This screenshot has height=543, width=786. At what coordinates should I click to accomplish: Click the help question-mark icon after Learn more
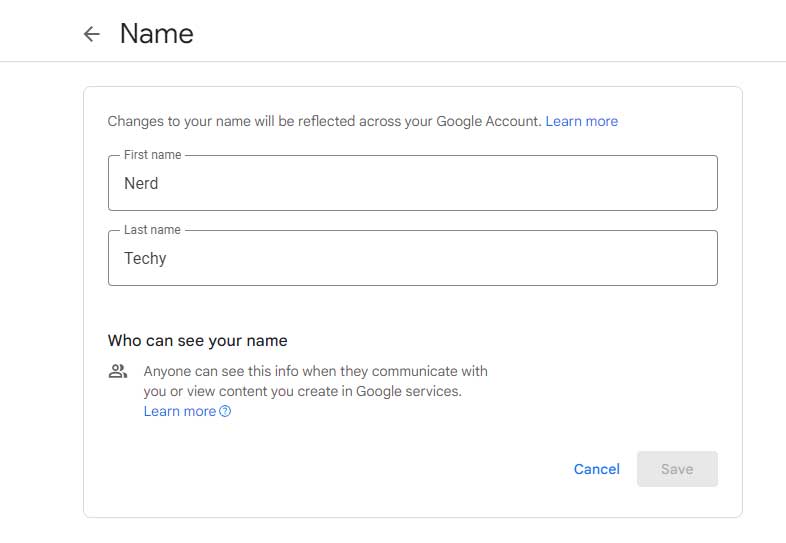click(x=225, y=411)
